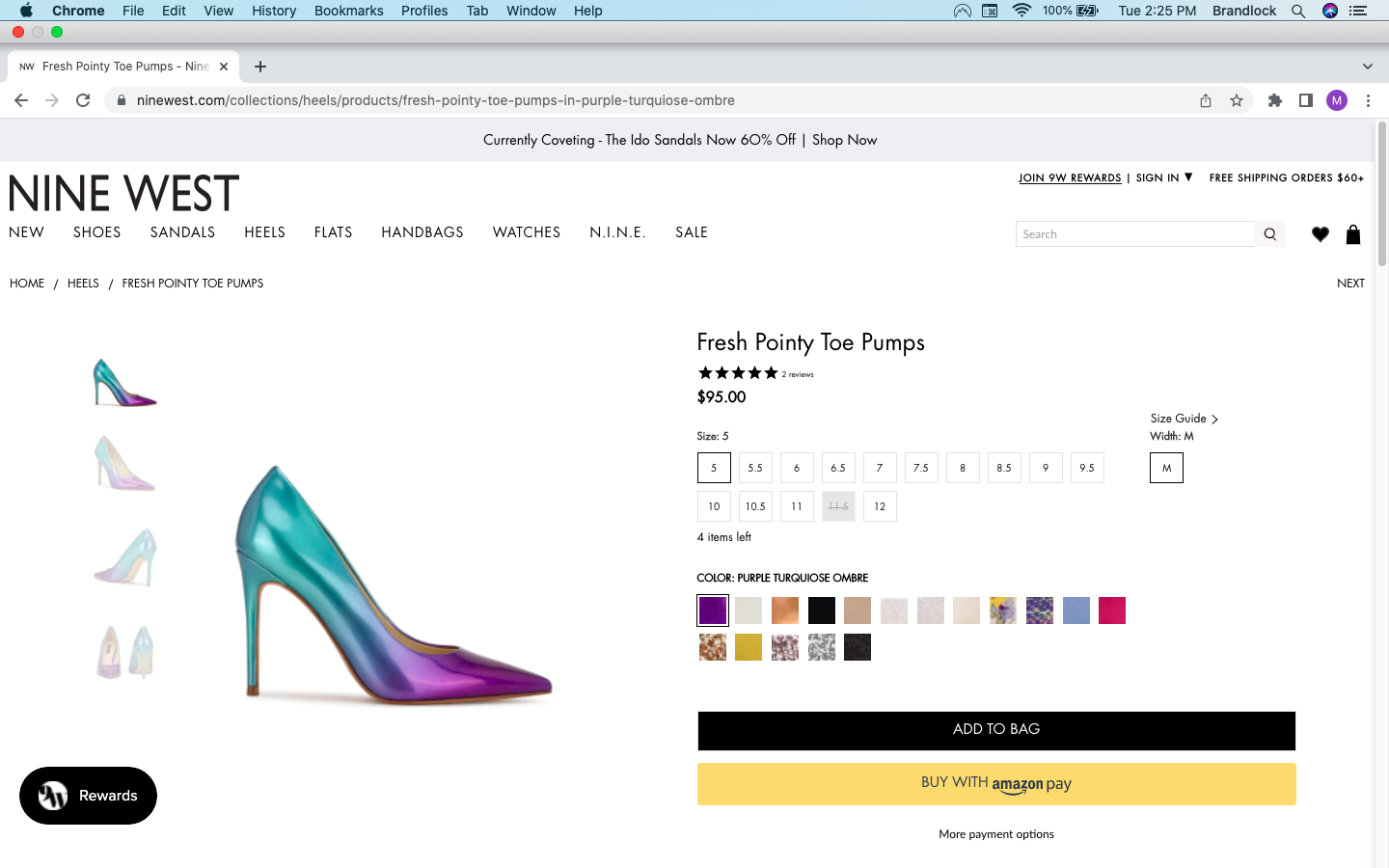Reload the page
1389x868 pixels.
coord(83,100)
